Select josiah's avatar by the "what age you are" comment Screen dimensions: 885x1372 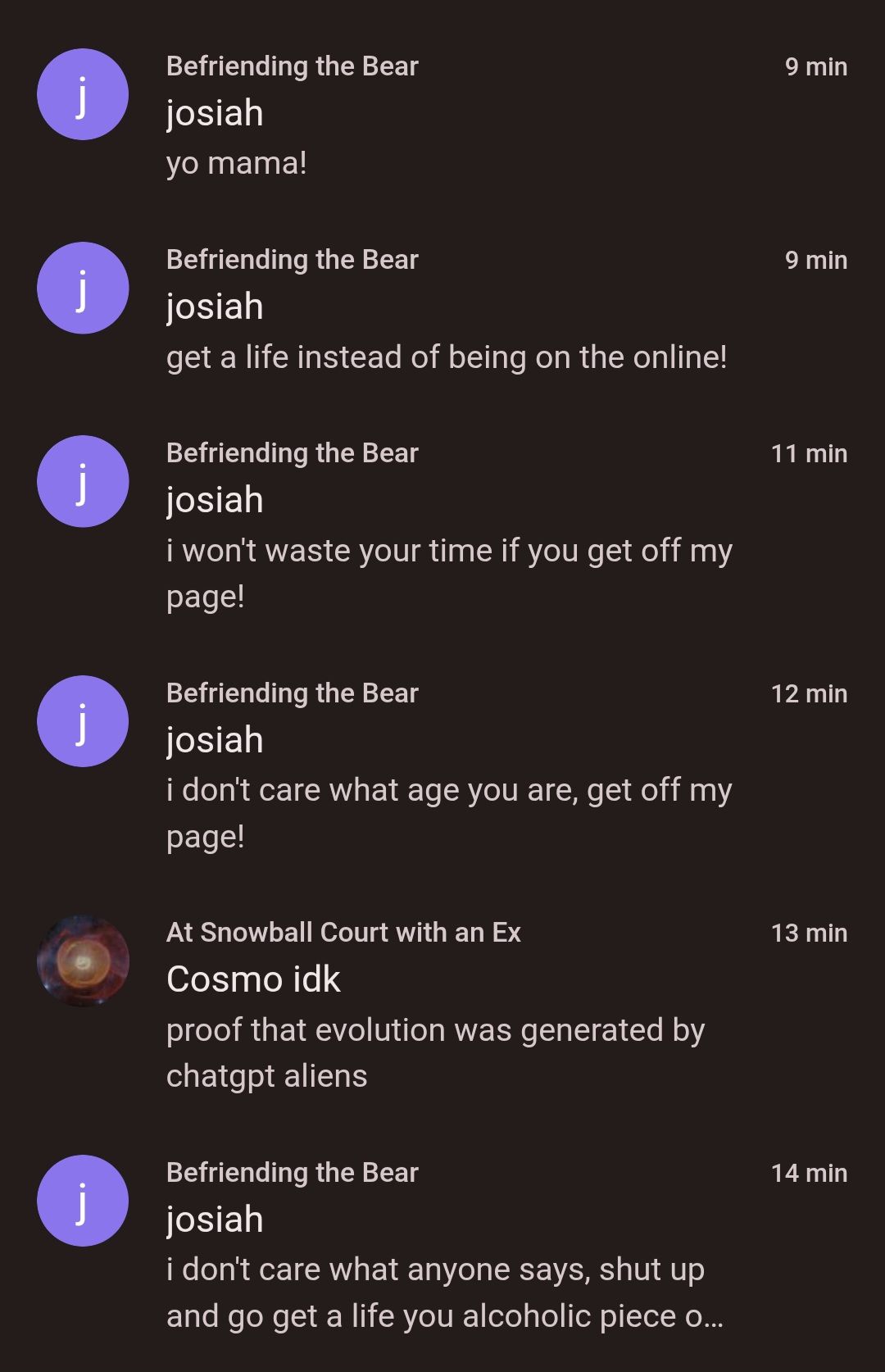point(83,721)
